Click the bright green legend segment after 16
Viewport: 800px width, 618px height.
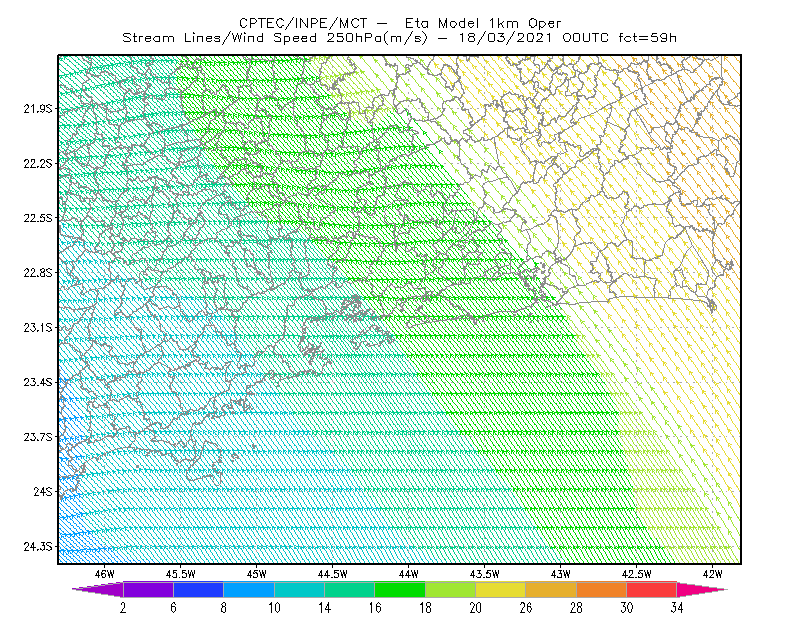click(400, 589)
